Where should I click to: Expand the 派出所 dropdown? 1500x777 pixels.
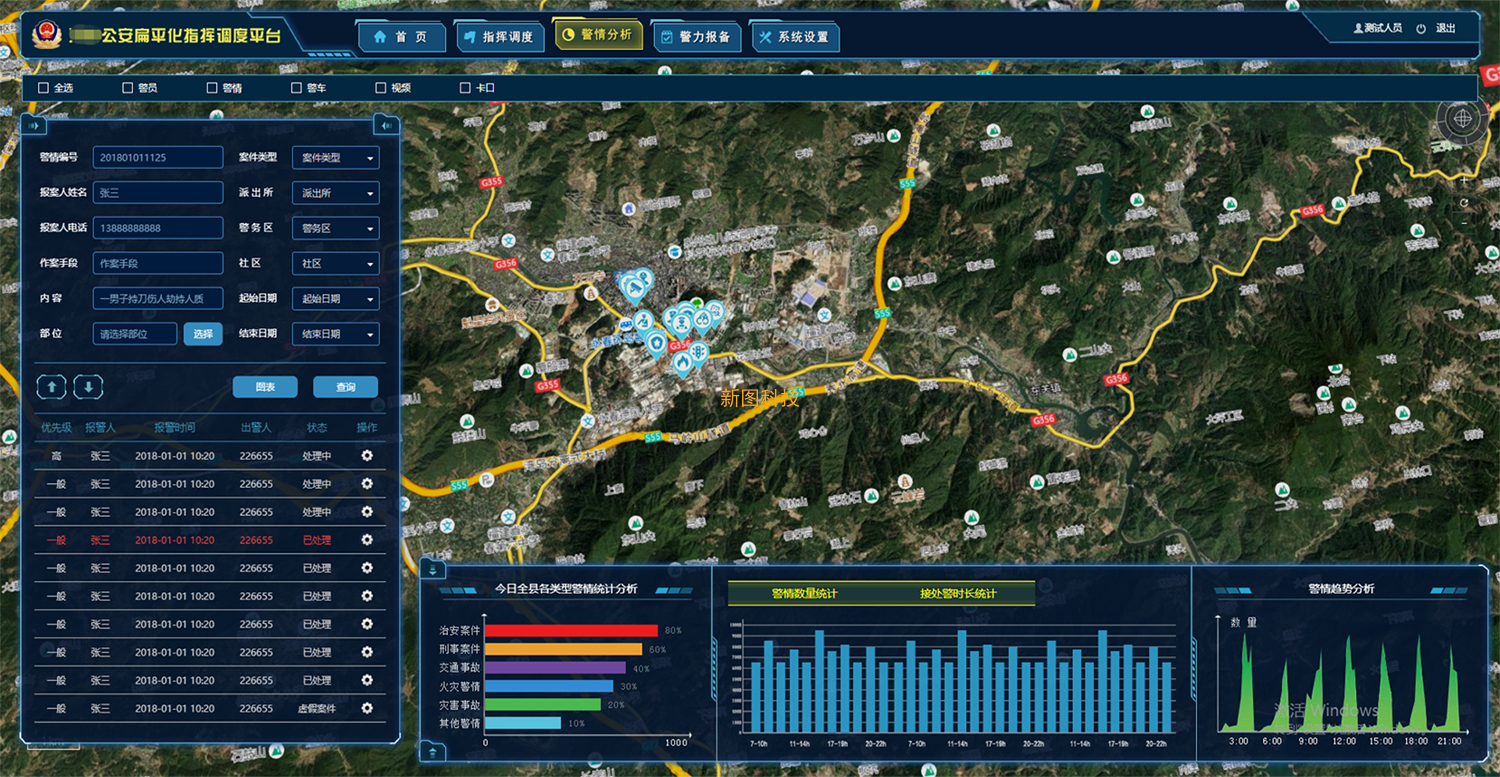click(335, 193)
